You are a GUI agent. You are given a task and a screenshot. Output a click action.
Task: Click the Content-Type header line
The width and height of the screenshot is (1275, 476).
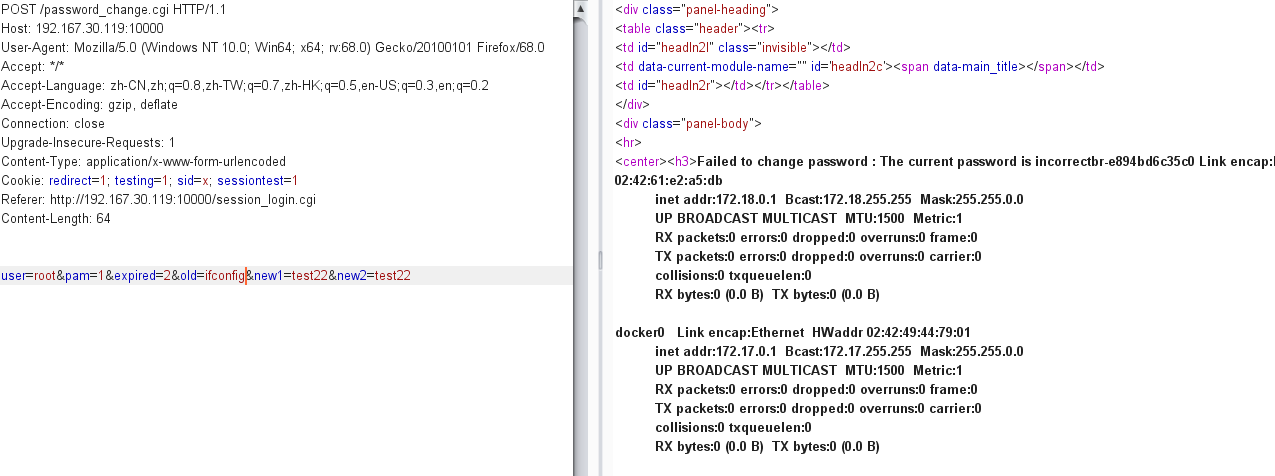(144, 161)
